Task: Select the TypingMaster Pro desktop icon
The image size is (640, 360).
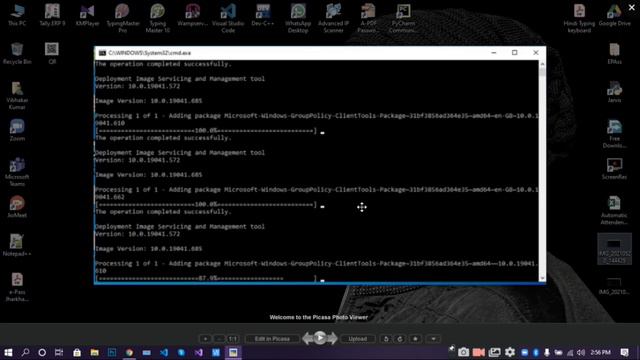Action: click(x=122, y=18)
